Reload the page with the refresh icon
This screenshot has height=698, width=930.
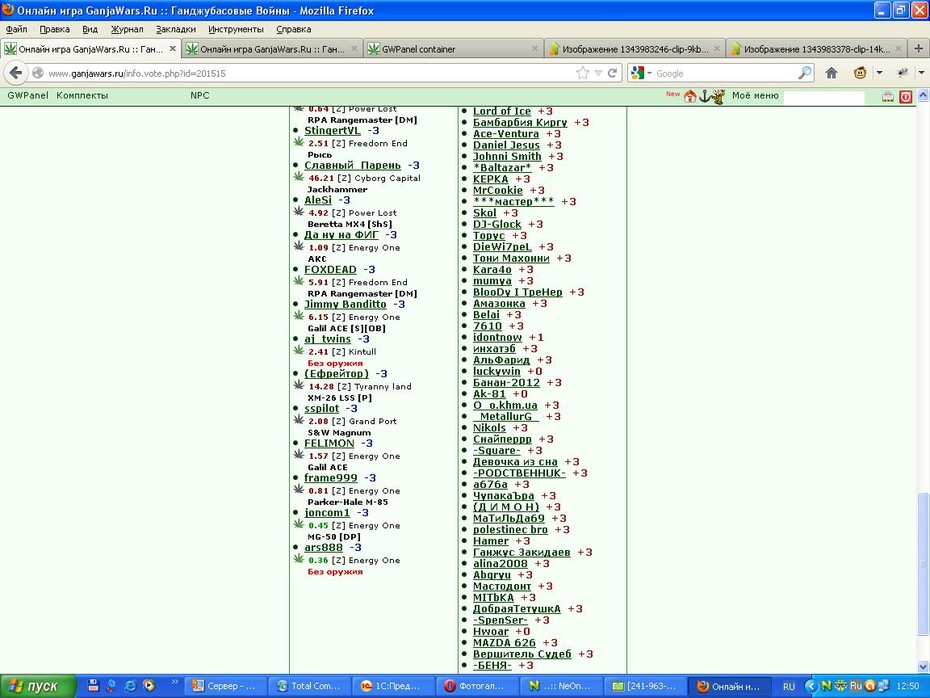pyautogui.click(x=612, y=73)
